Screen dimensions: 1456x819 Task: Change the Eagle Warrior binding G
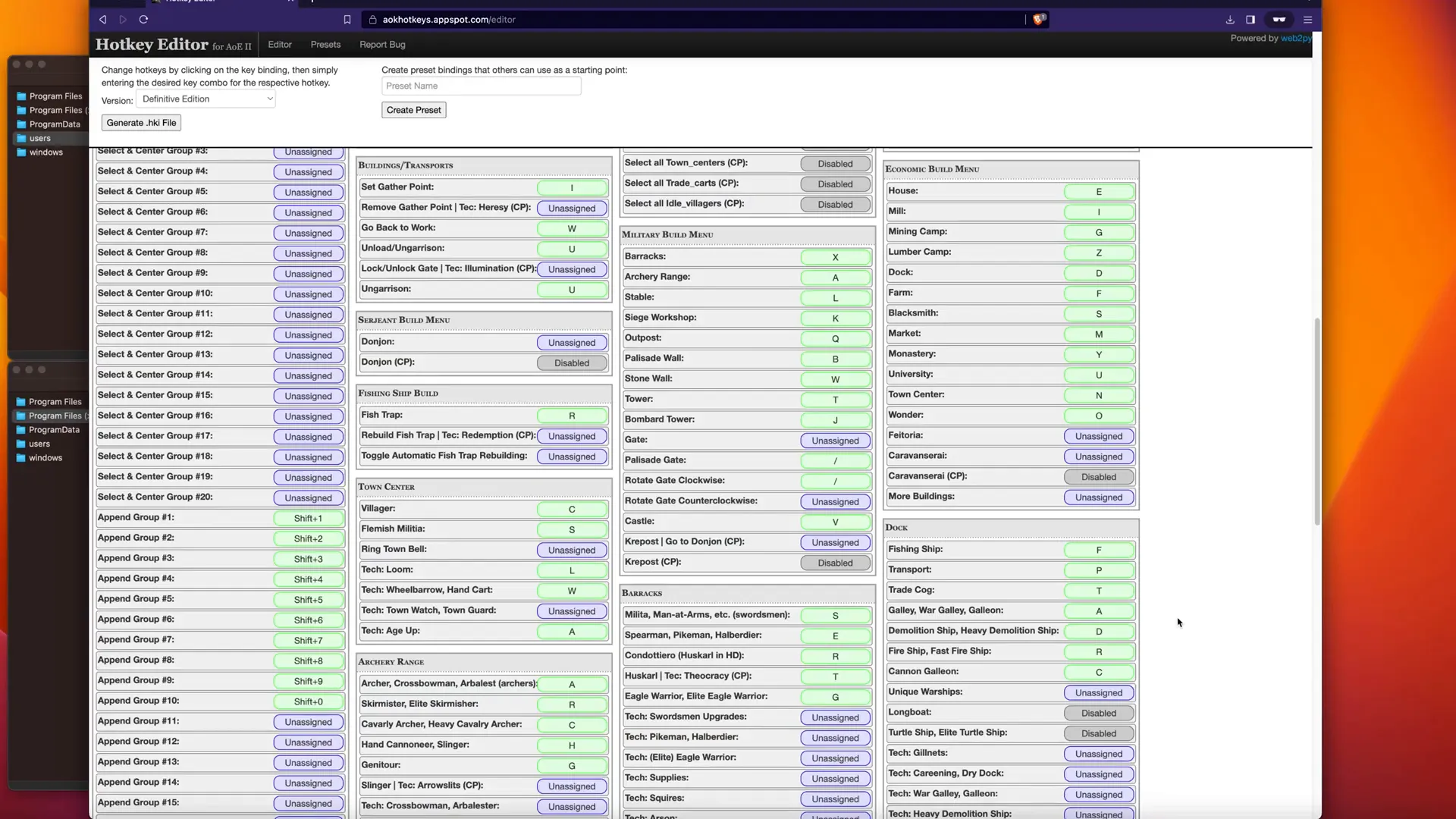[835, 698]
